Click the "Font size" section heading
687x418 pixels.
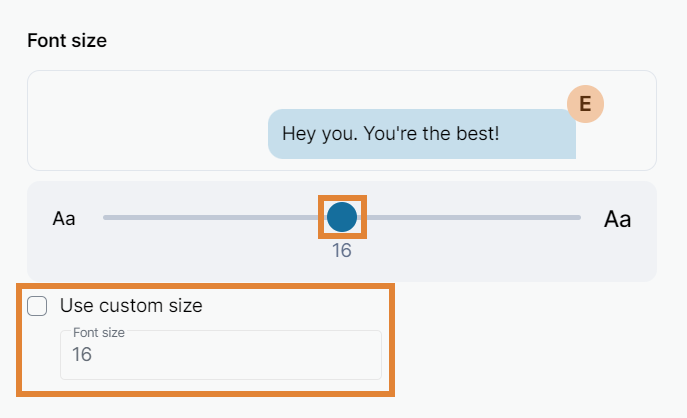(x=67, y=41)
